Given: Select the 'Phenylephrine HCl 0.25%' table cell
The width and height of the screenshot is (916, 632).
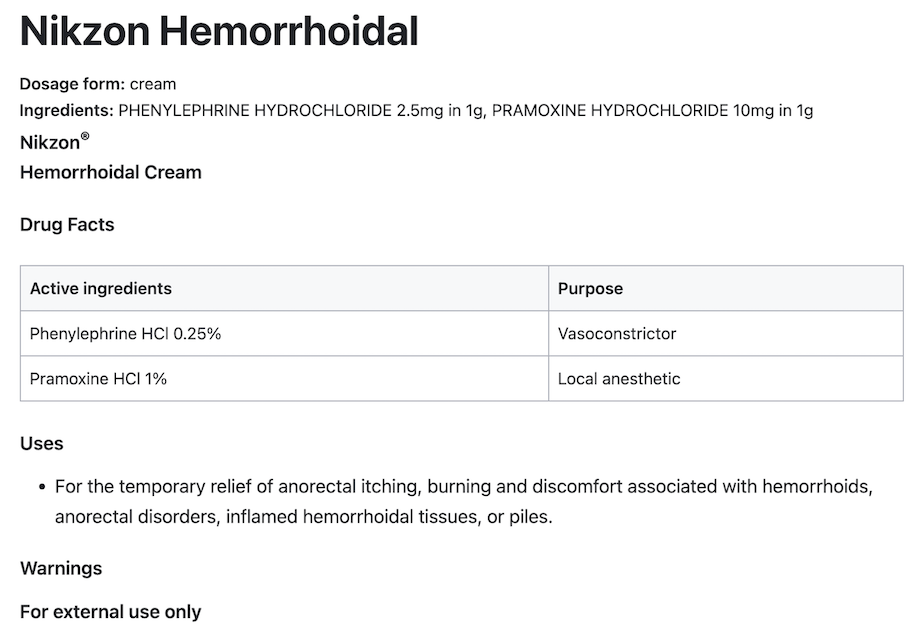Looking at the screenshot, I should [126, 334].
